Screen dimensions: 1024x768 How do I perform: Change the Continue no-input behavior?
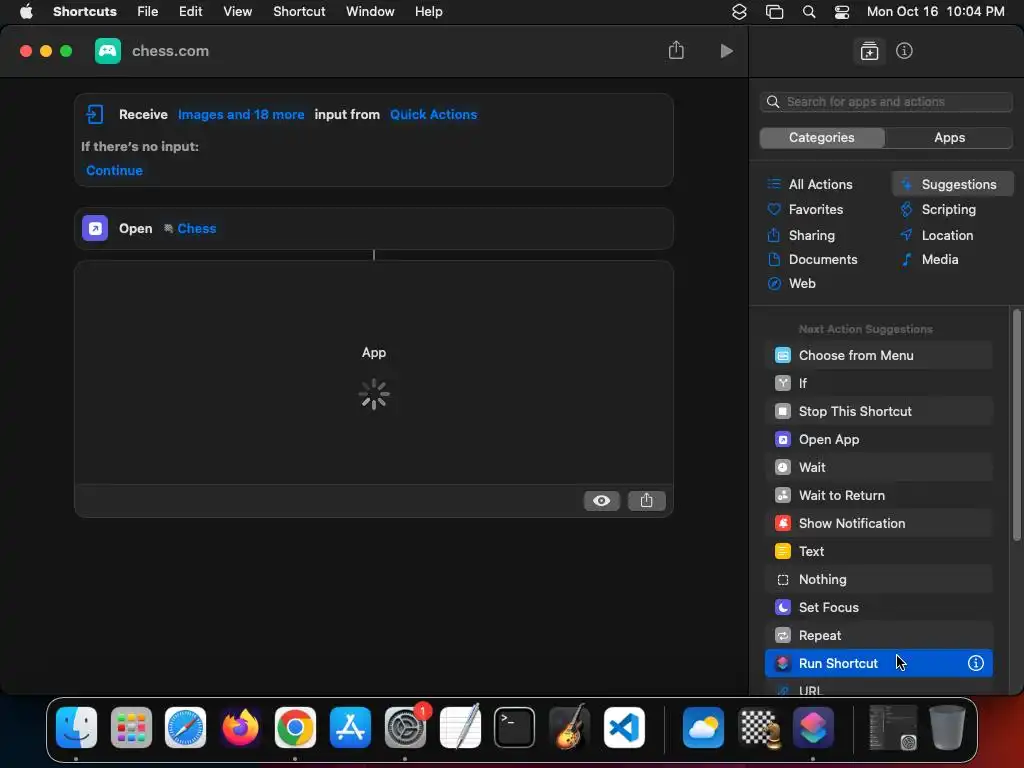click(x=114, y=170)
